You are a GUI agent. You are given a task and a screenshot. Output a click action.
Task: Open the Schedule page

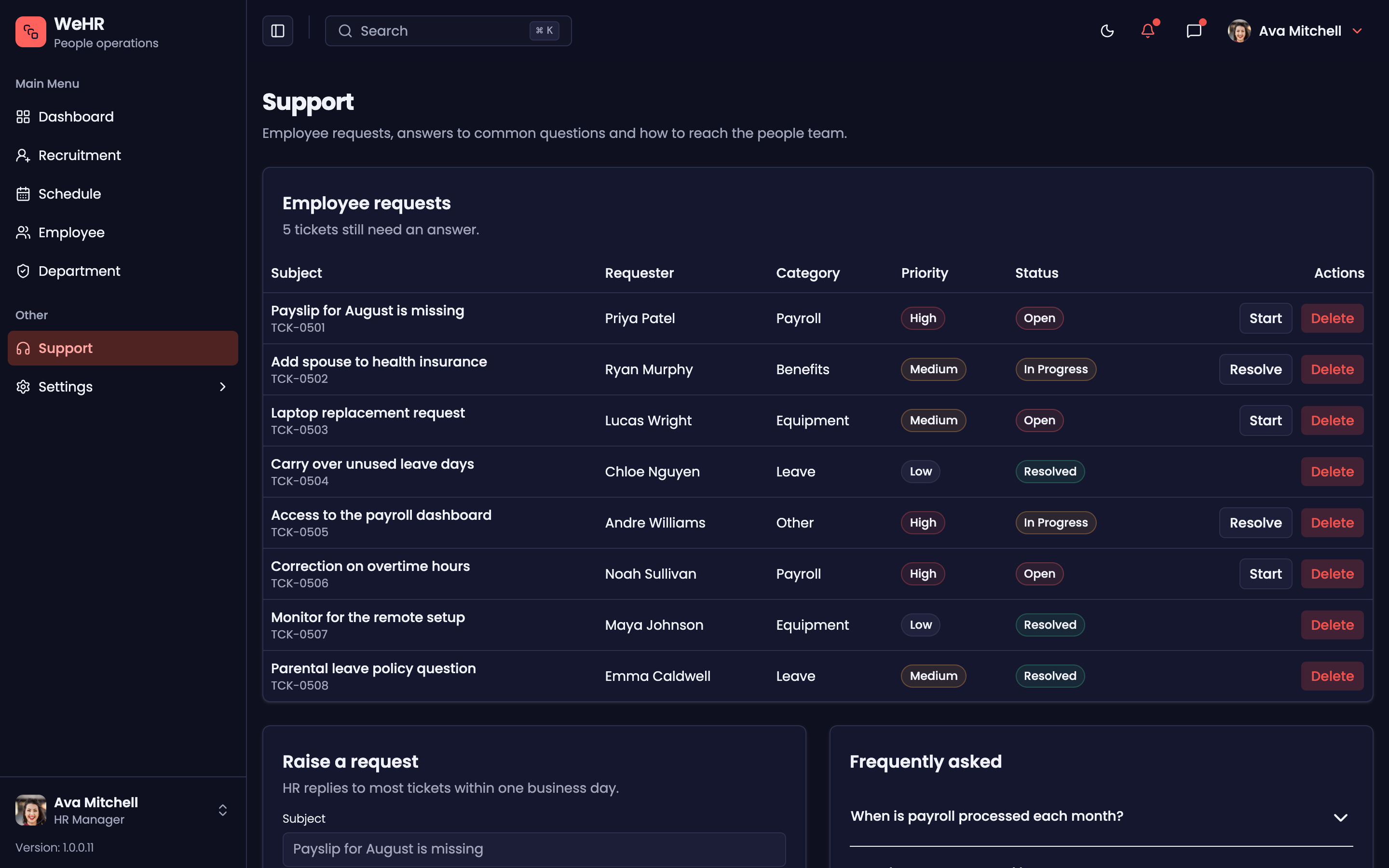click(123, 194)
